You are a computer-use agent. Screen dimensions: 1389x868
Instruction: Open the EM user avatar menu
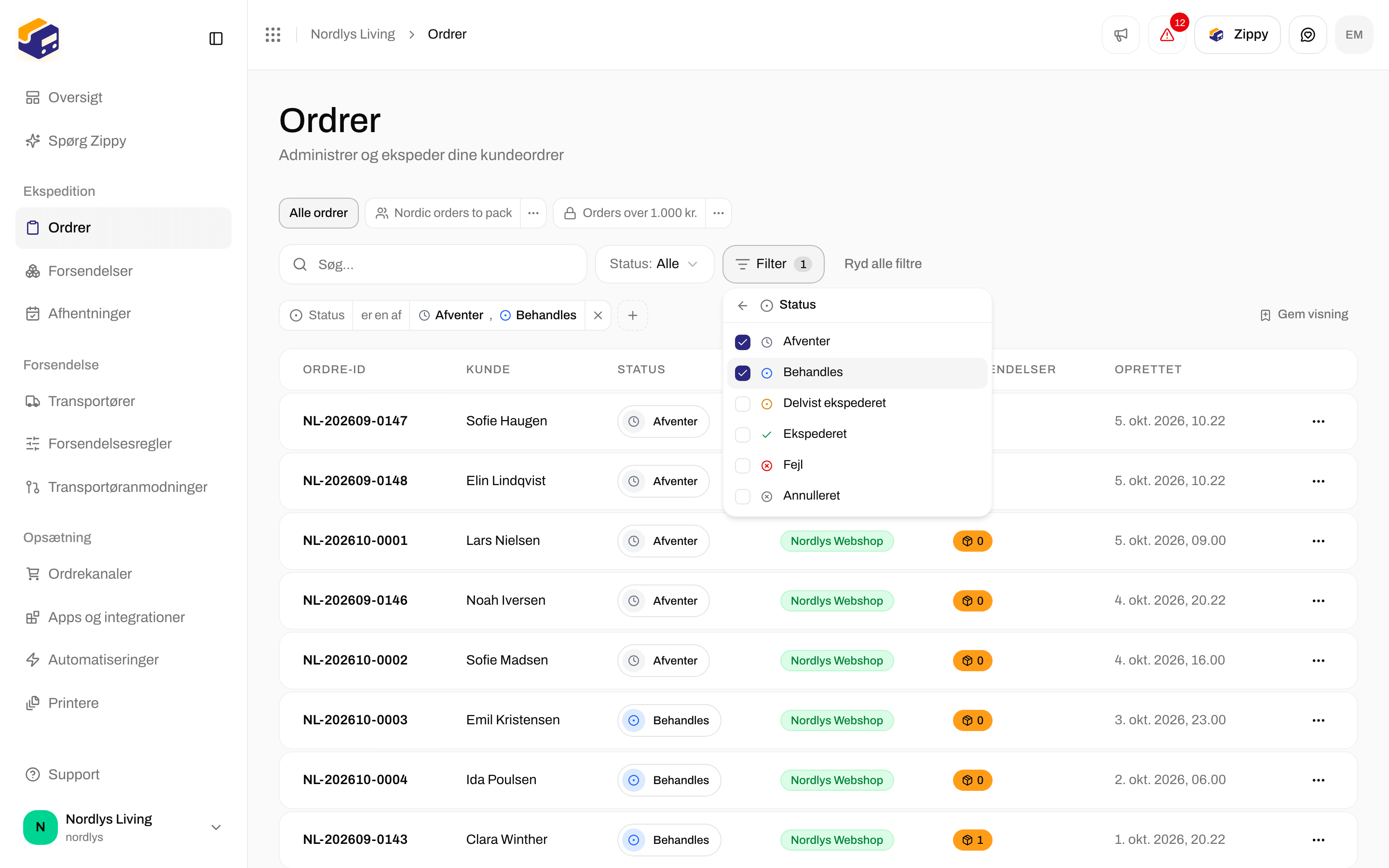[1354, 34]
